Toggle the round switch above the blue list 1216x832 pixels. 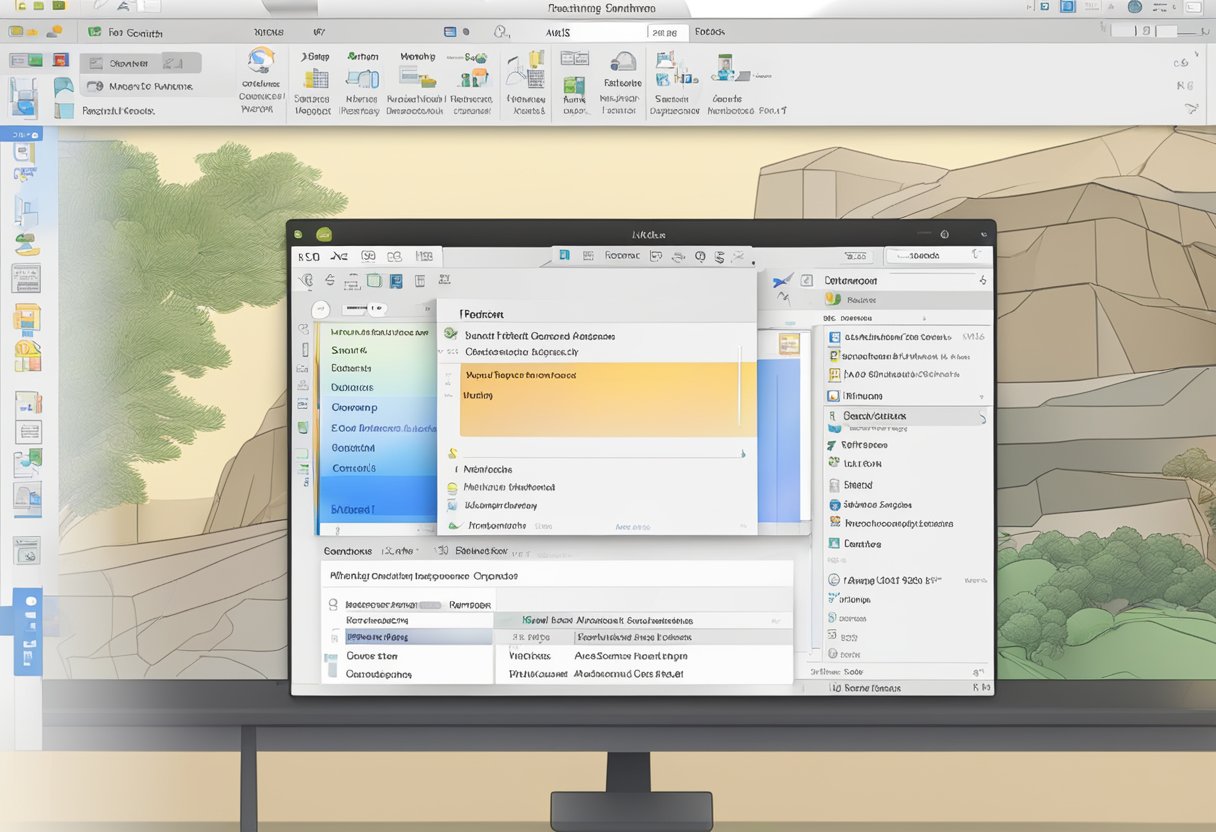[322, 309]
